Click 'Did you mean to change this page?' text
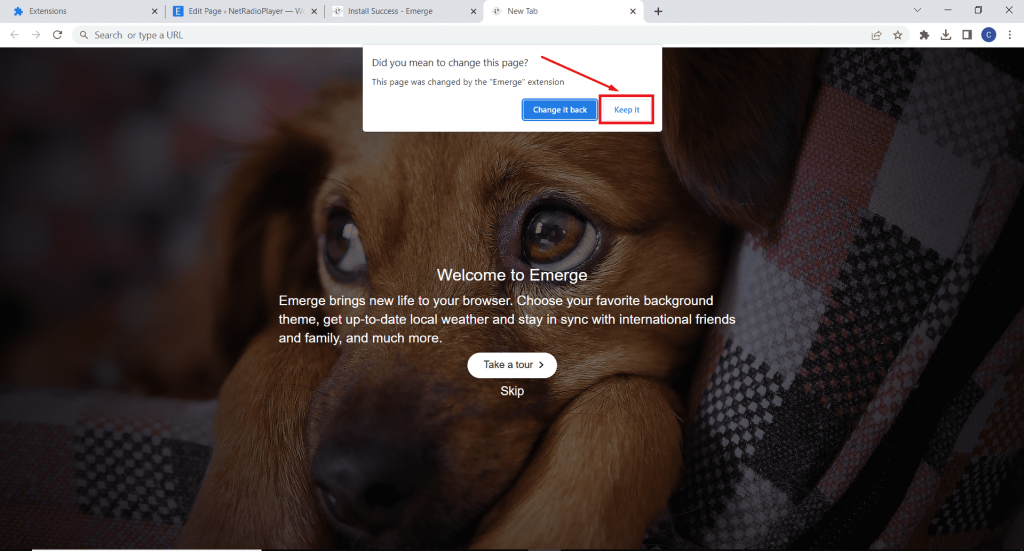The width and height of the screenshot is (1024, 551). point(450,63)
